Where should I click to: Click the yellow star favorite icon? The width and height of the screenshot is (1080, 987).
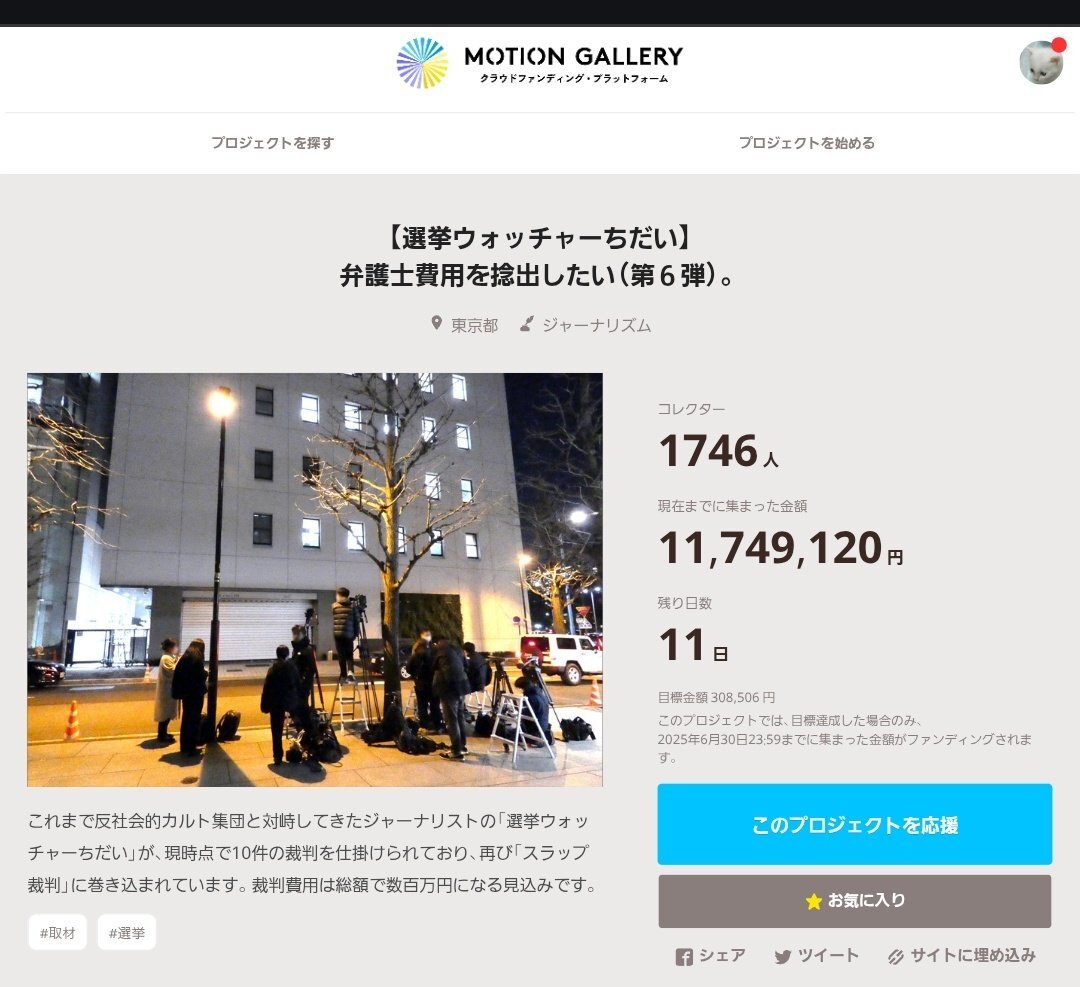(x=813, y=901)
